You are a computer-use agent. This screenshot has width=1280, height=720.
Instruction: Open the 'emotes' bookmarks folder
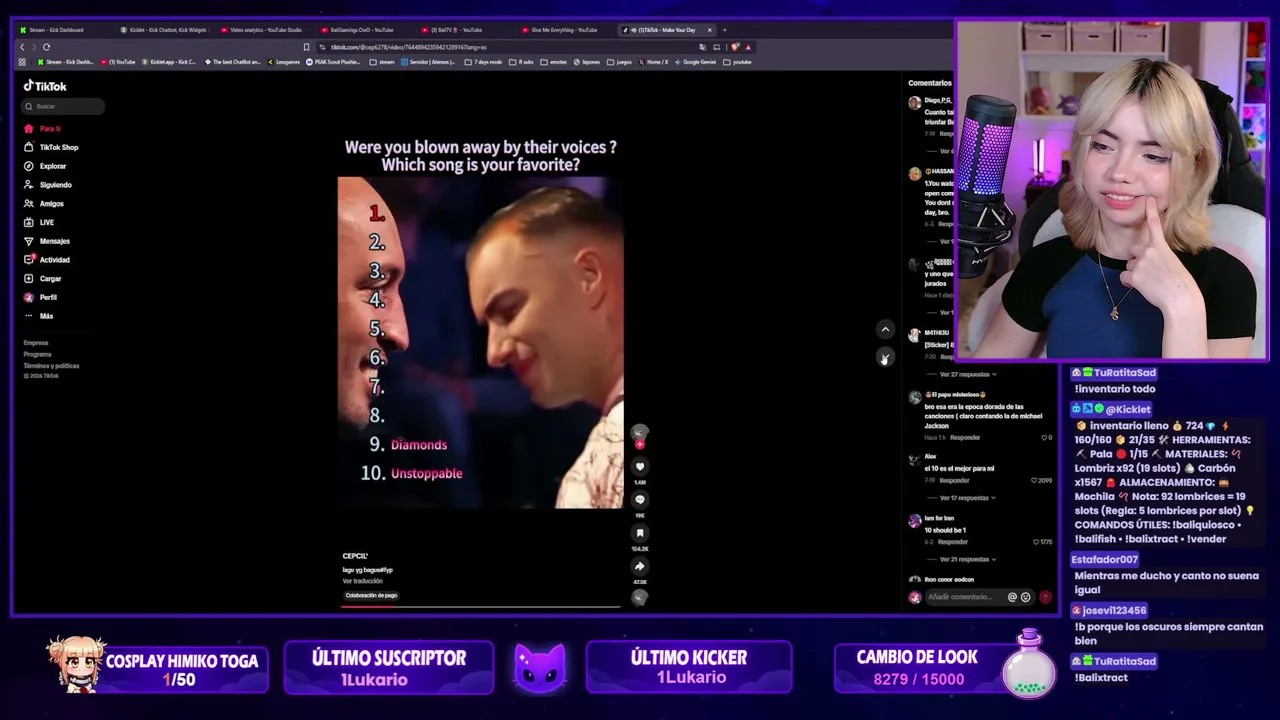pos(555,62)
